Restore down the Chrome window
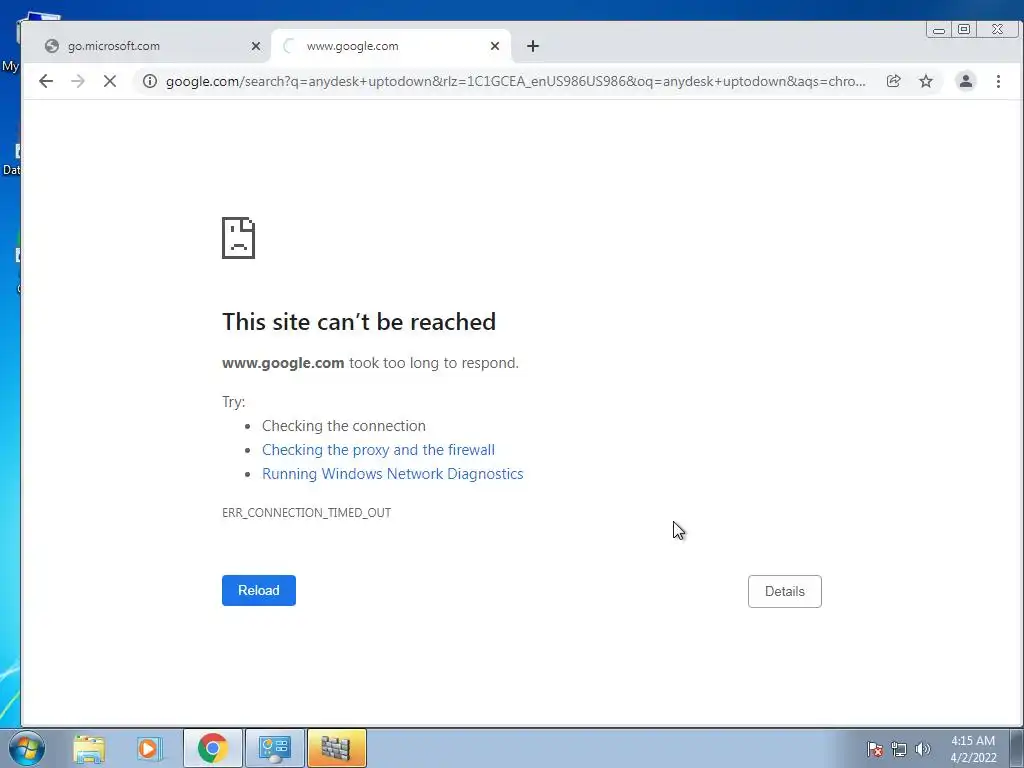 point(964,29)
